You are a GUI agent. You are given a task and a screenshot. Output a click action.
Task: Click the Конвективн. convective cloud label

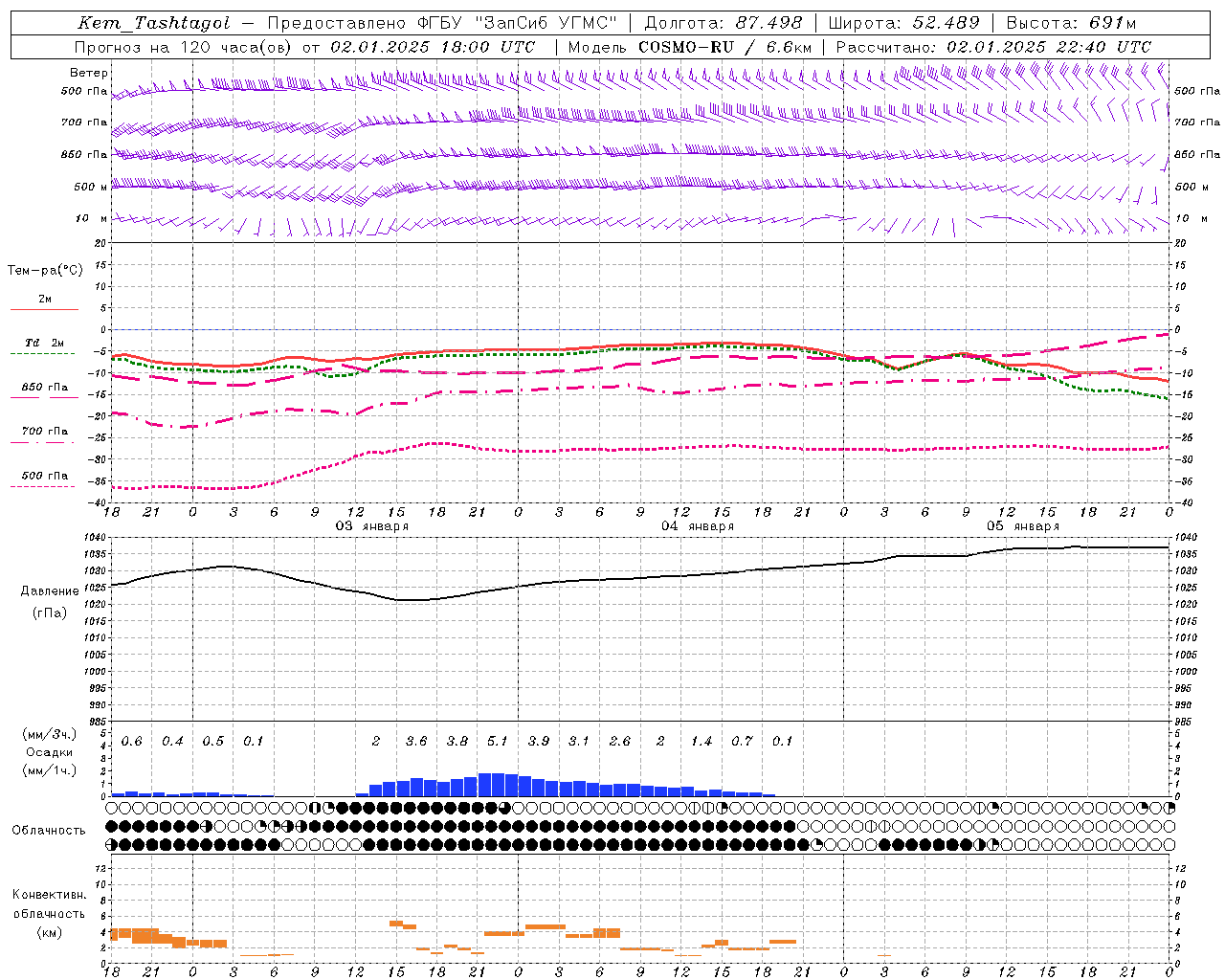[49, 895]
